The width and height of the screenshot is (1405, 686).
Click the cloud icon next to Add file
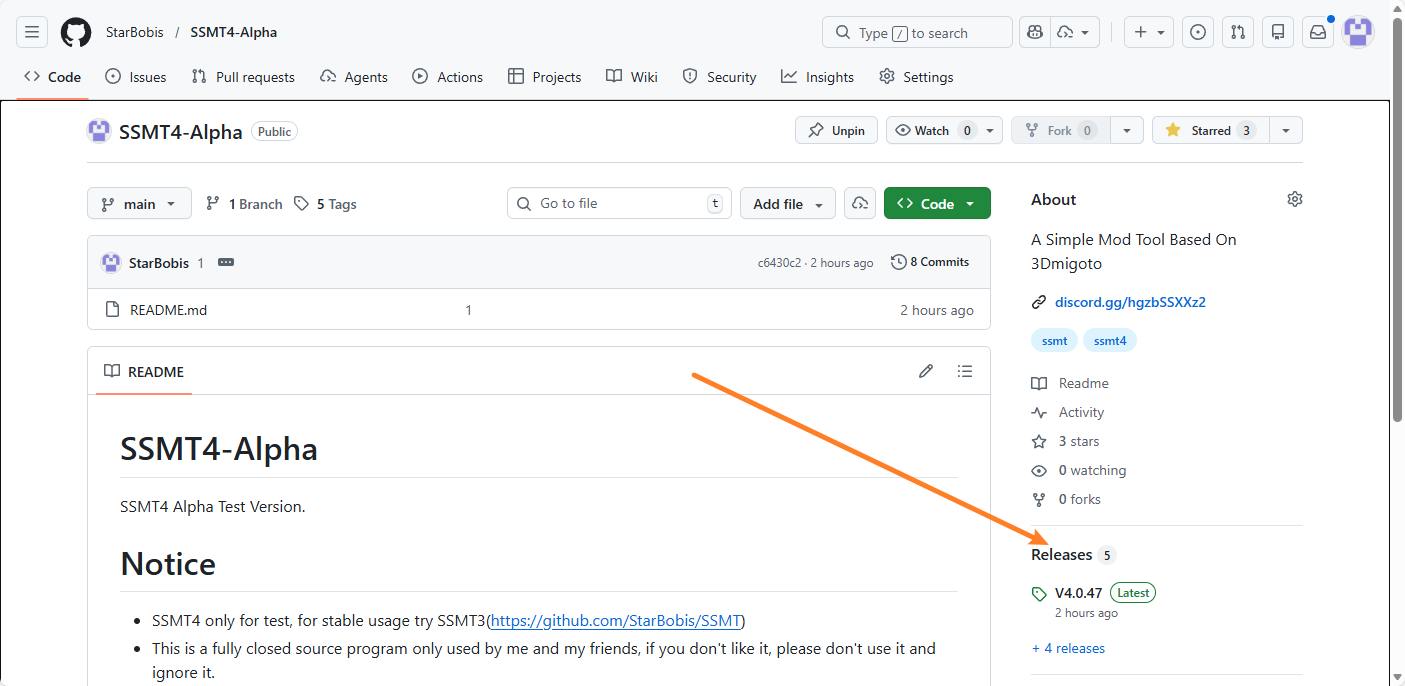860,203
